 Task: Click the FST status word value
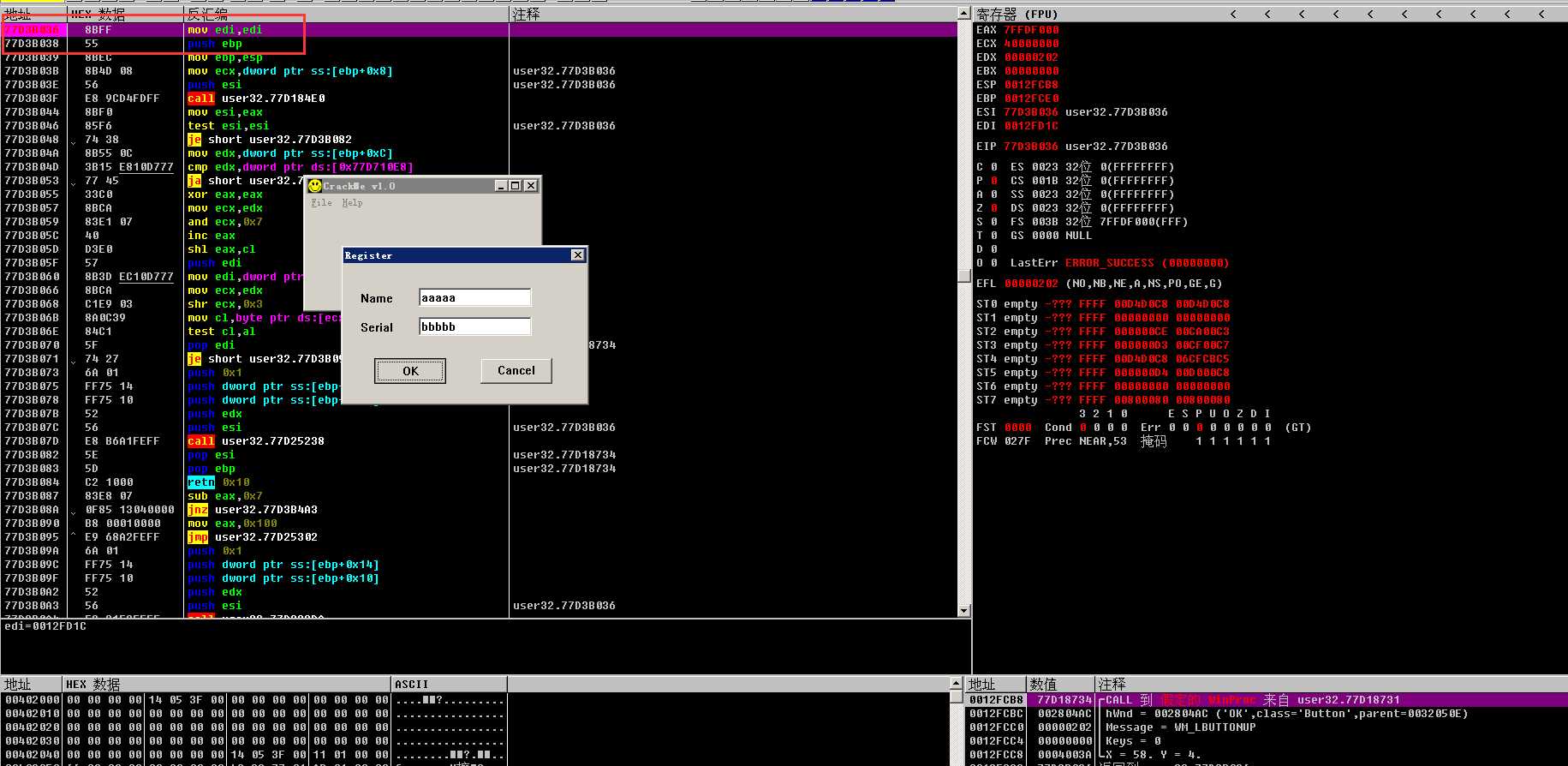pos(1017,428)
